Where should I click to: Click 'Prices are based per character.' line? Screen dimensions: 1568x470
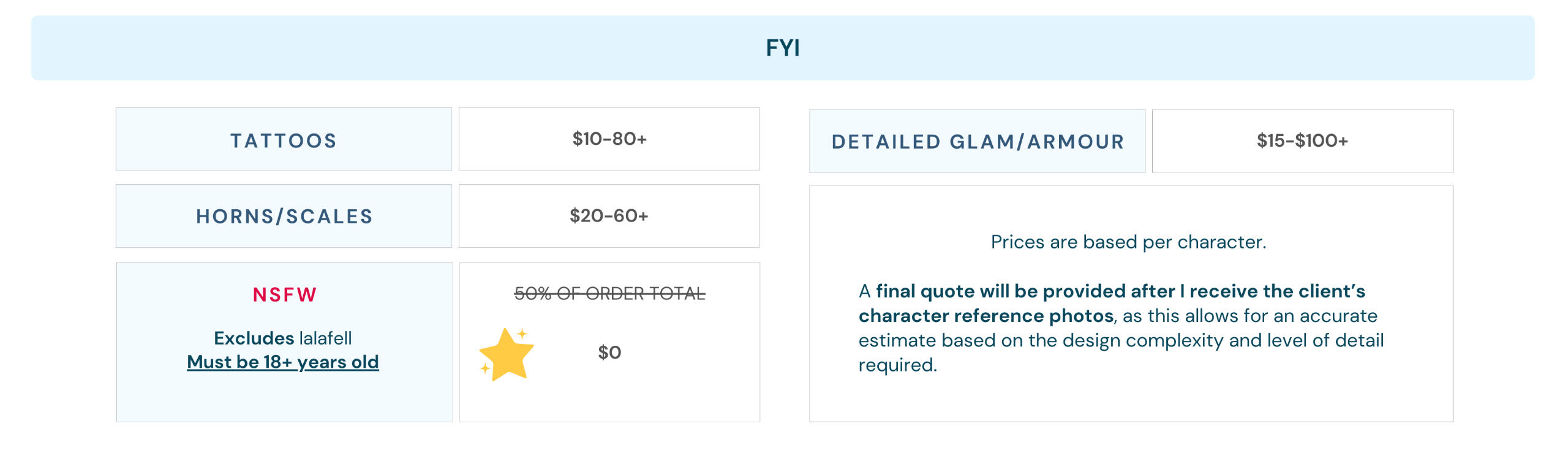pyautogui.click(x=1128, y=242)
